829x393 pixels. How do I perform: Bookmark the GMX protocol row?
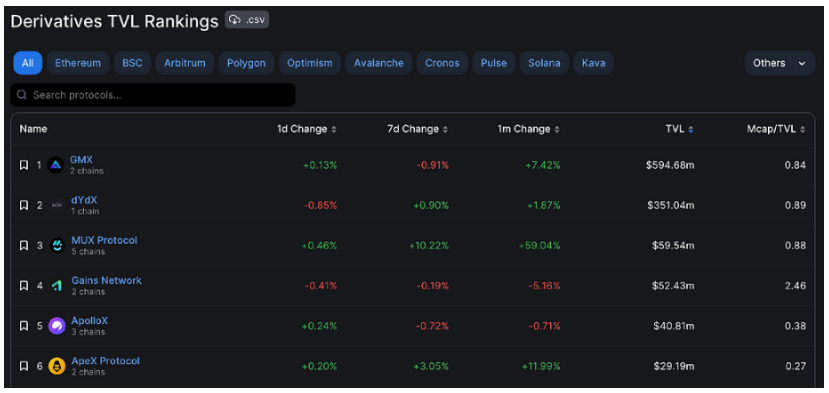point(23,165)
